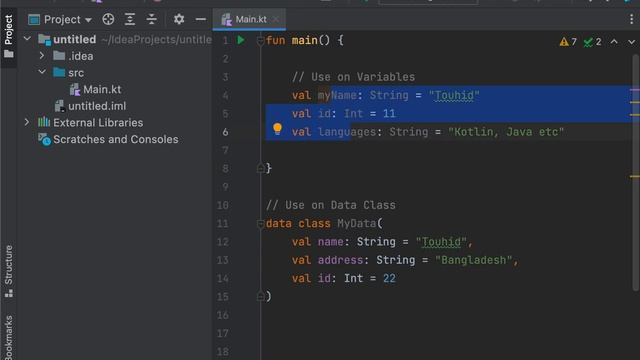
Task: Click the untitled project module icon
Action: (44, 40)
